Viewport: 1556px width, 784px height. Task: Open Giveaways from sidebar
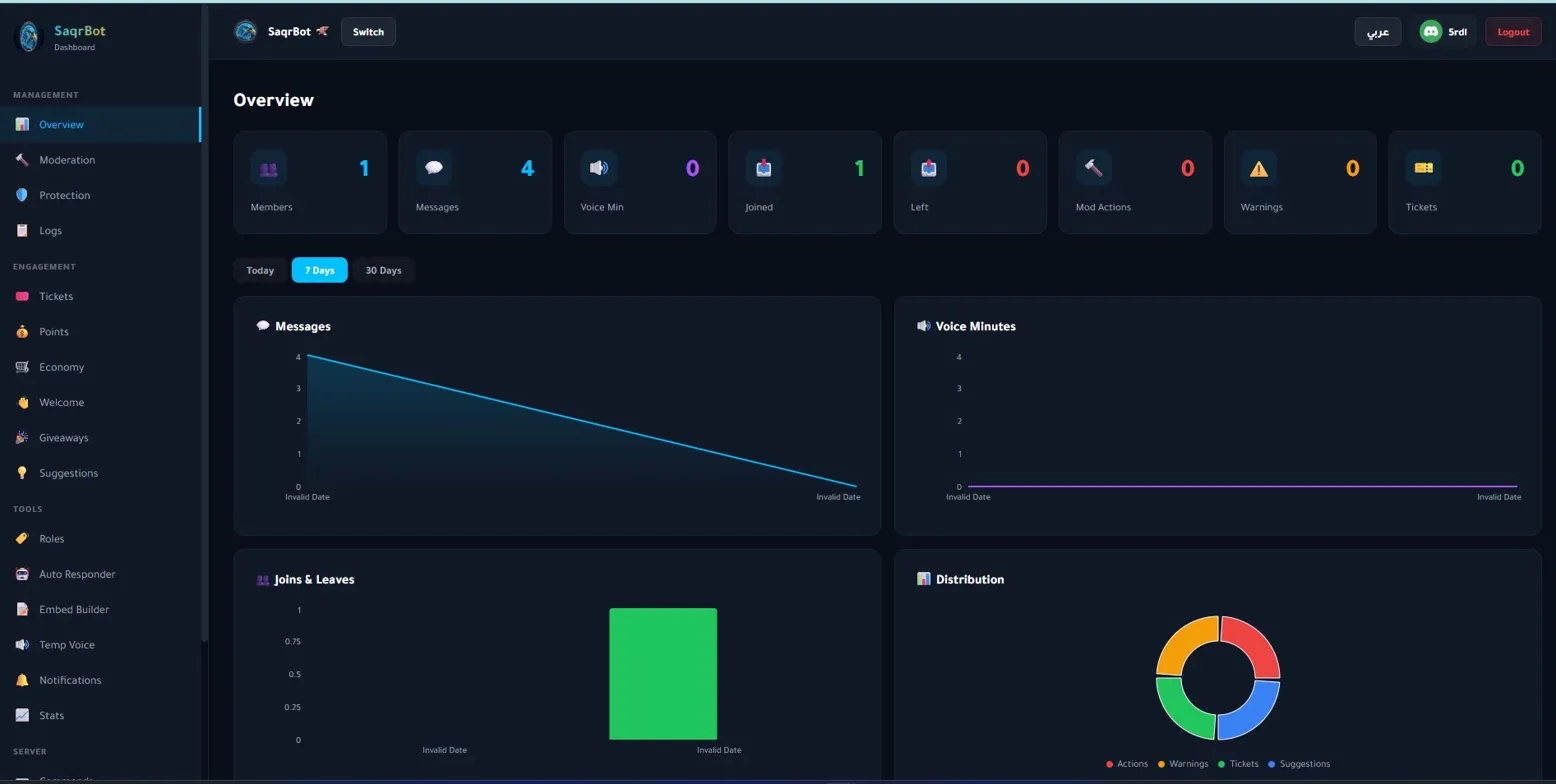click(x=100, y=438)
